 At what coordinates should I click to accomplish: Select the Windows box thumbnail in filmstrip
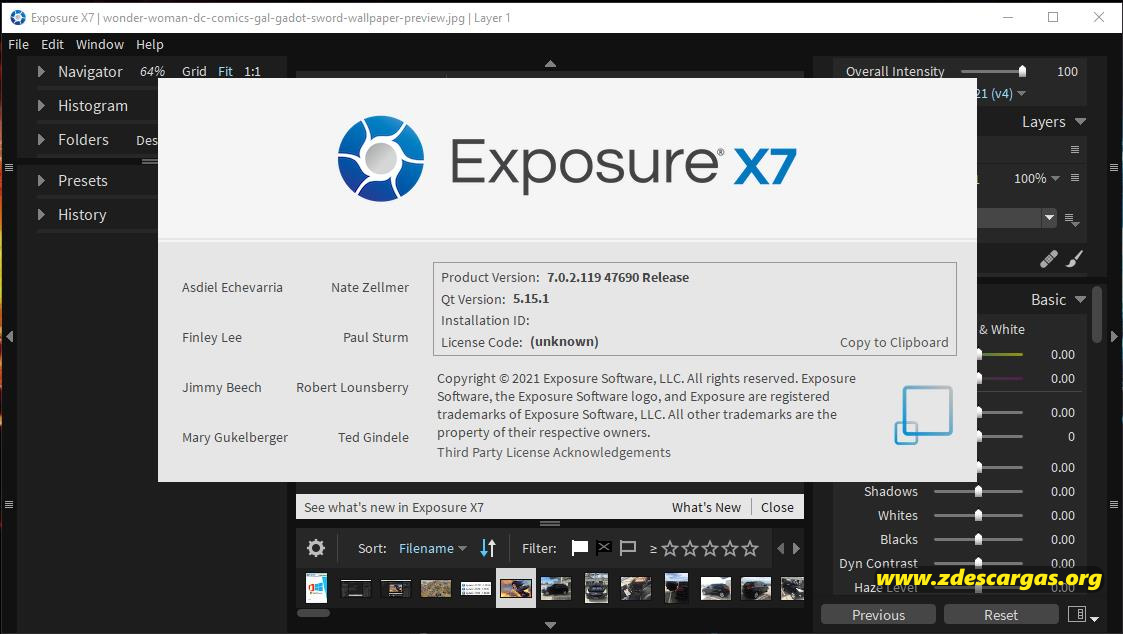pos(316,588)
